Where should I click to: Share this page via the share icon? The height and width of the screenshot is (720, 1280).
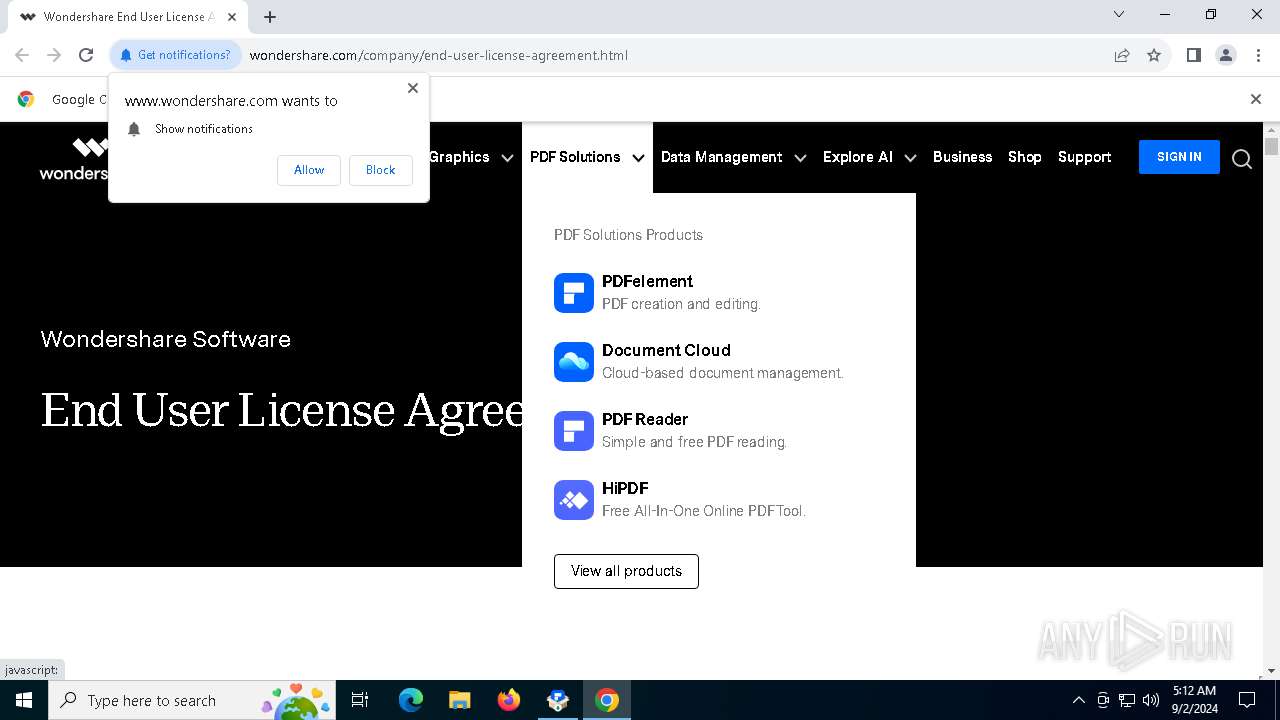tap(1122, 55)
